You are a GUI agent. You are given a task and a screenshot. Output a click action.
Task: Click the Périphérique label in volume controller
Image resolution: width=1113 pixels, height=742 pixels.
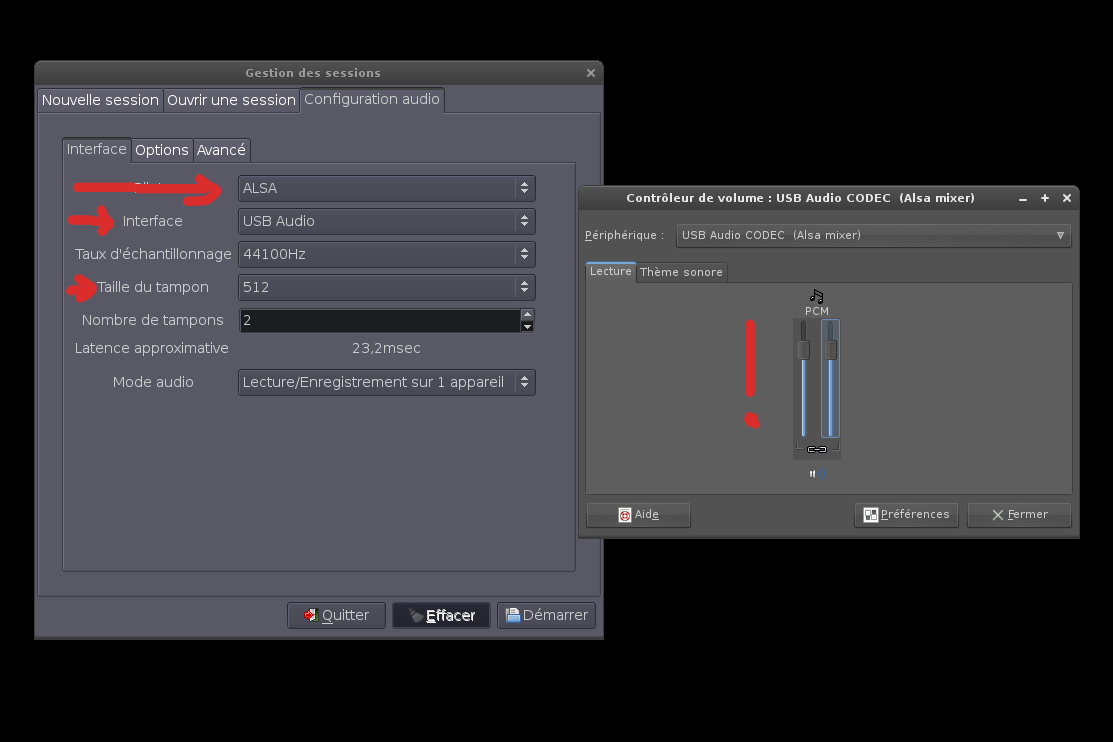pos(625,235)
